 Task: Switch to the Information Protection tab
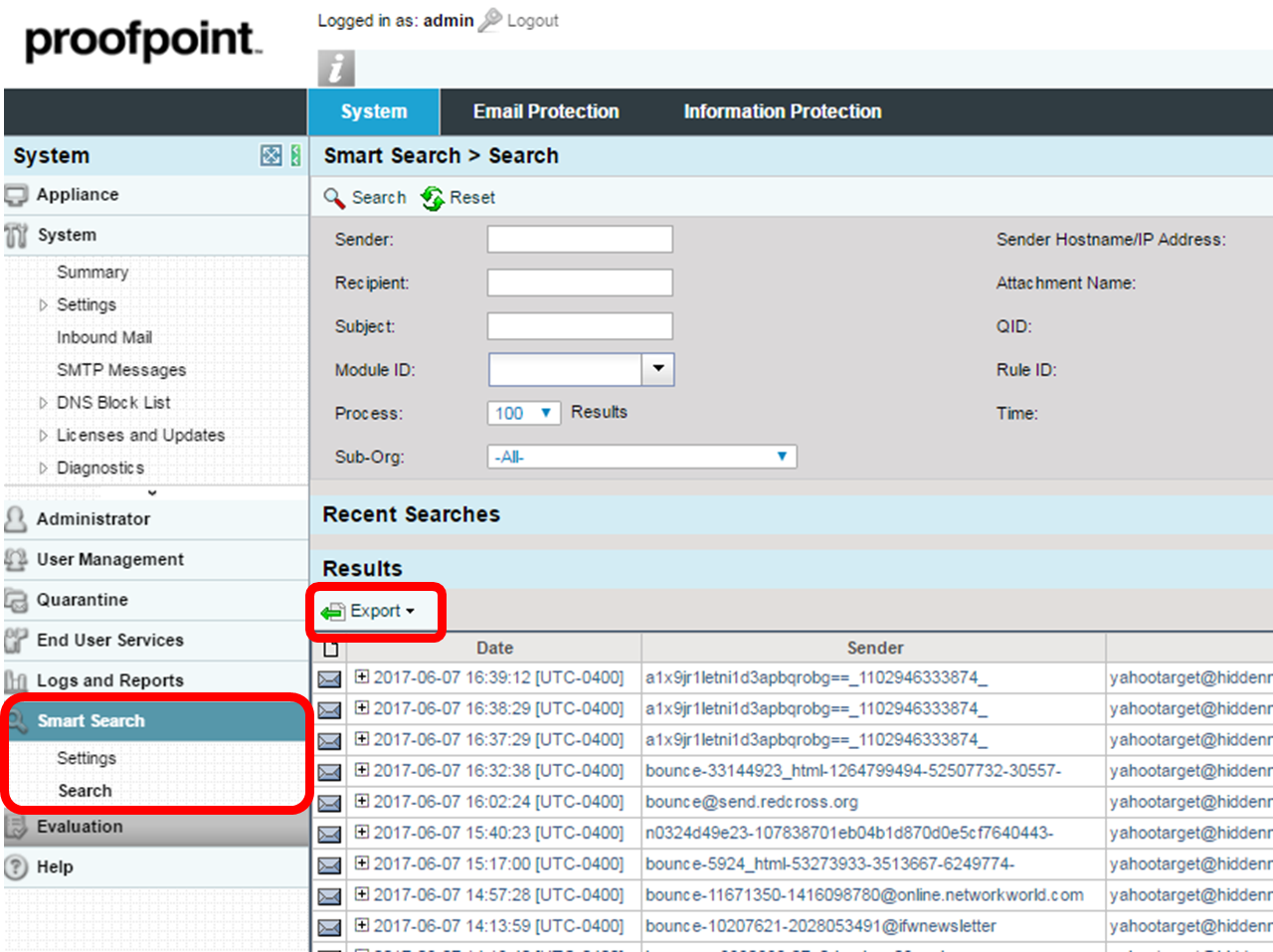[782, 111]
